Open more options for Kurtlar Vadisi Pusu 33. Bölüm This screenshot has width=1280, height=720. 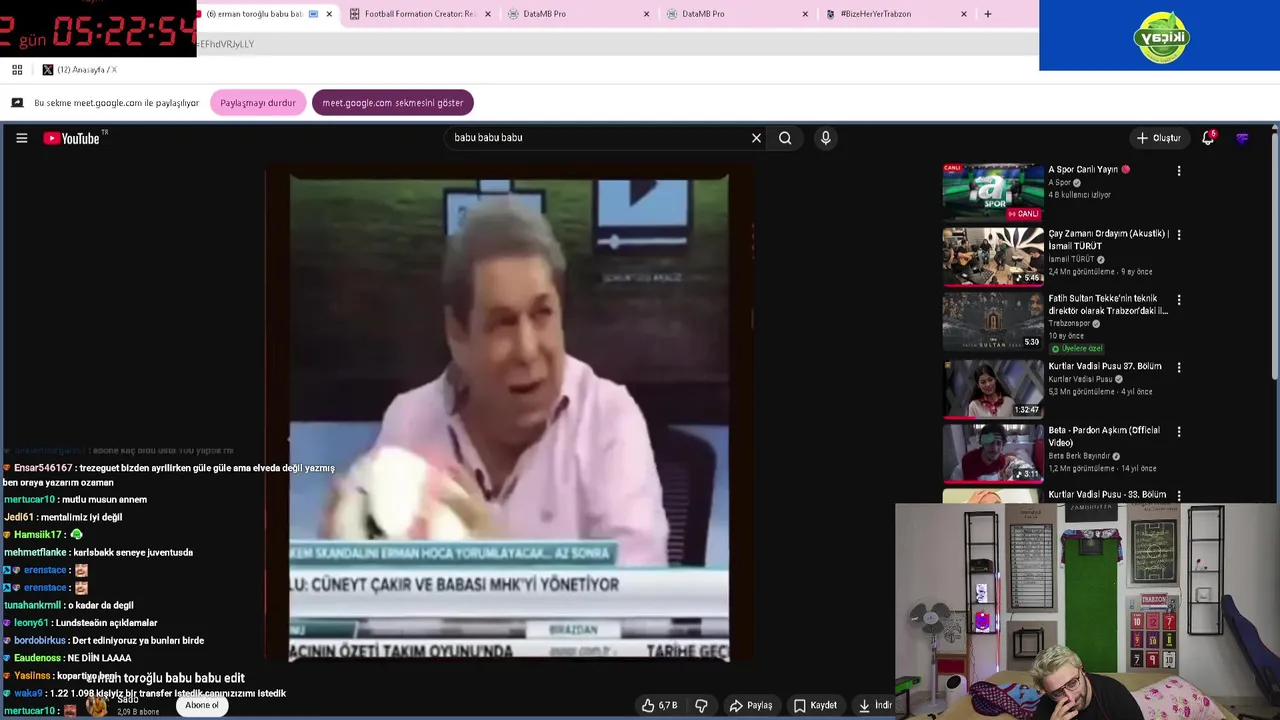[1179, 495]
